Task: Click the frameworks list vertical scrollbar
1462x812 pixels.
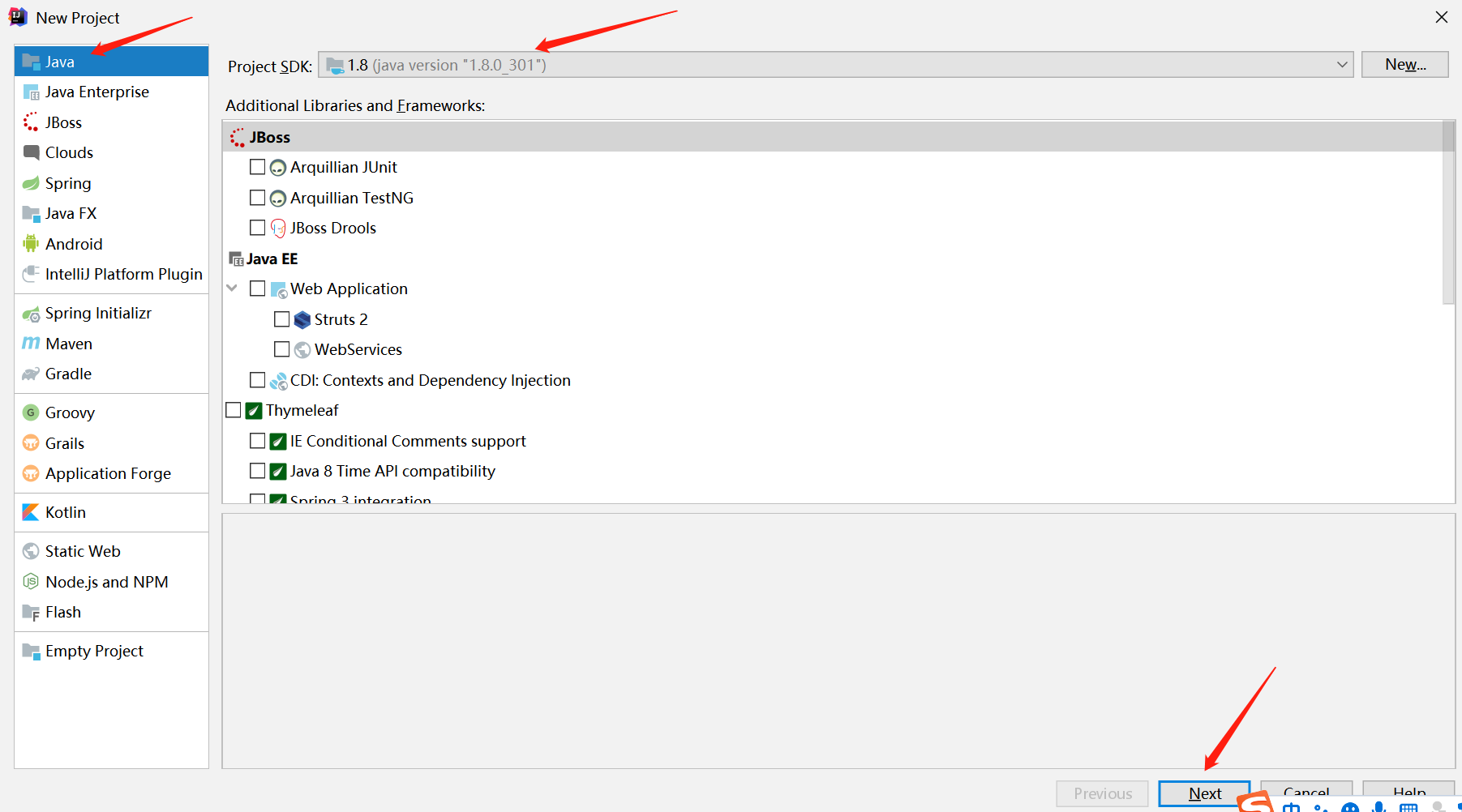Action: (x=1448, y=212)
